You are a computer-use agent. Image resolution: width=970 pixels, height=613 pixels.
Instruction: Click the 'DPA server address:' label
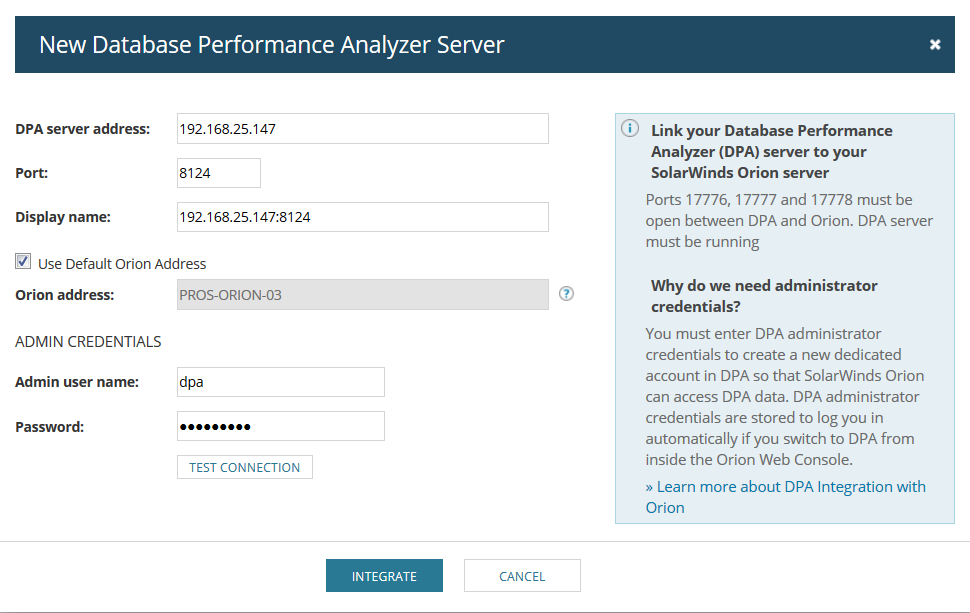(82, 129)
